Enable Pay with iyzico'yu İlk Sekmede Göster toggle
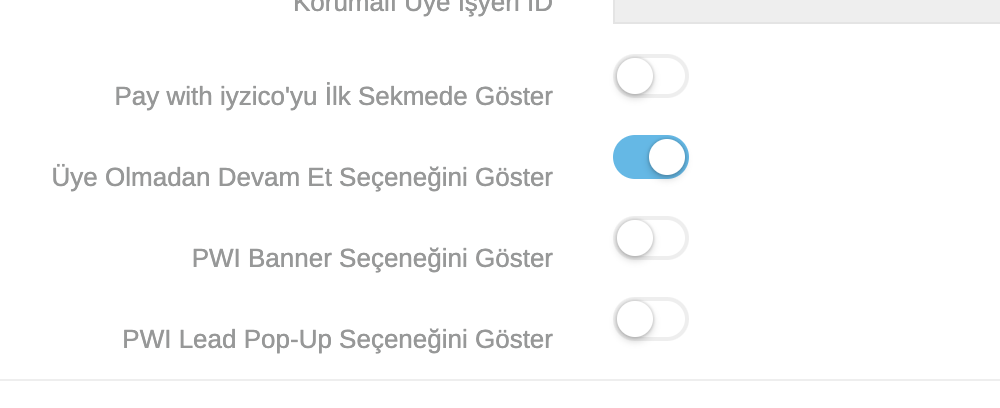1000x408 pixels. click(x=650, y=76)
